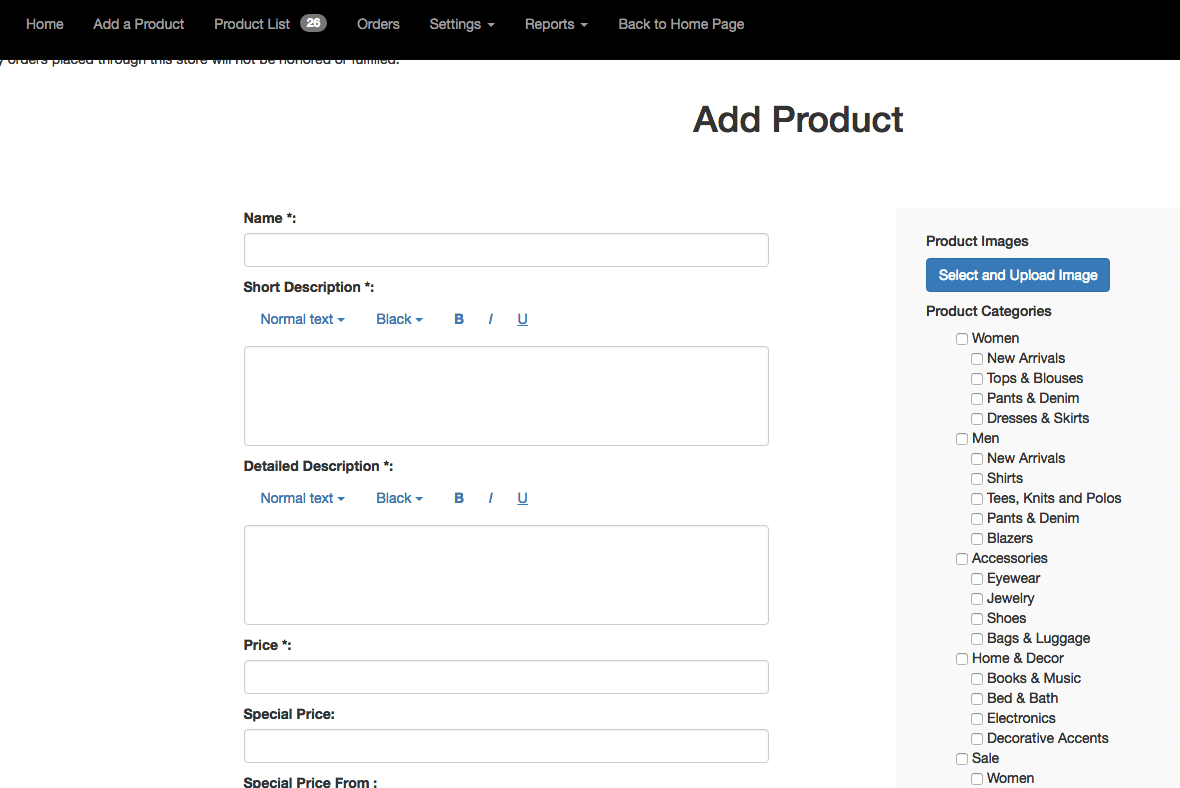This screenshot has width=1180, height=788.
Task: Click the Product List count badge
Action: [313, 23]
